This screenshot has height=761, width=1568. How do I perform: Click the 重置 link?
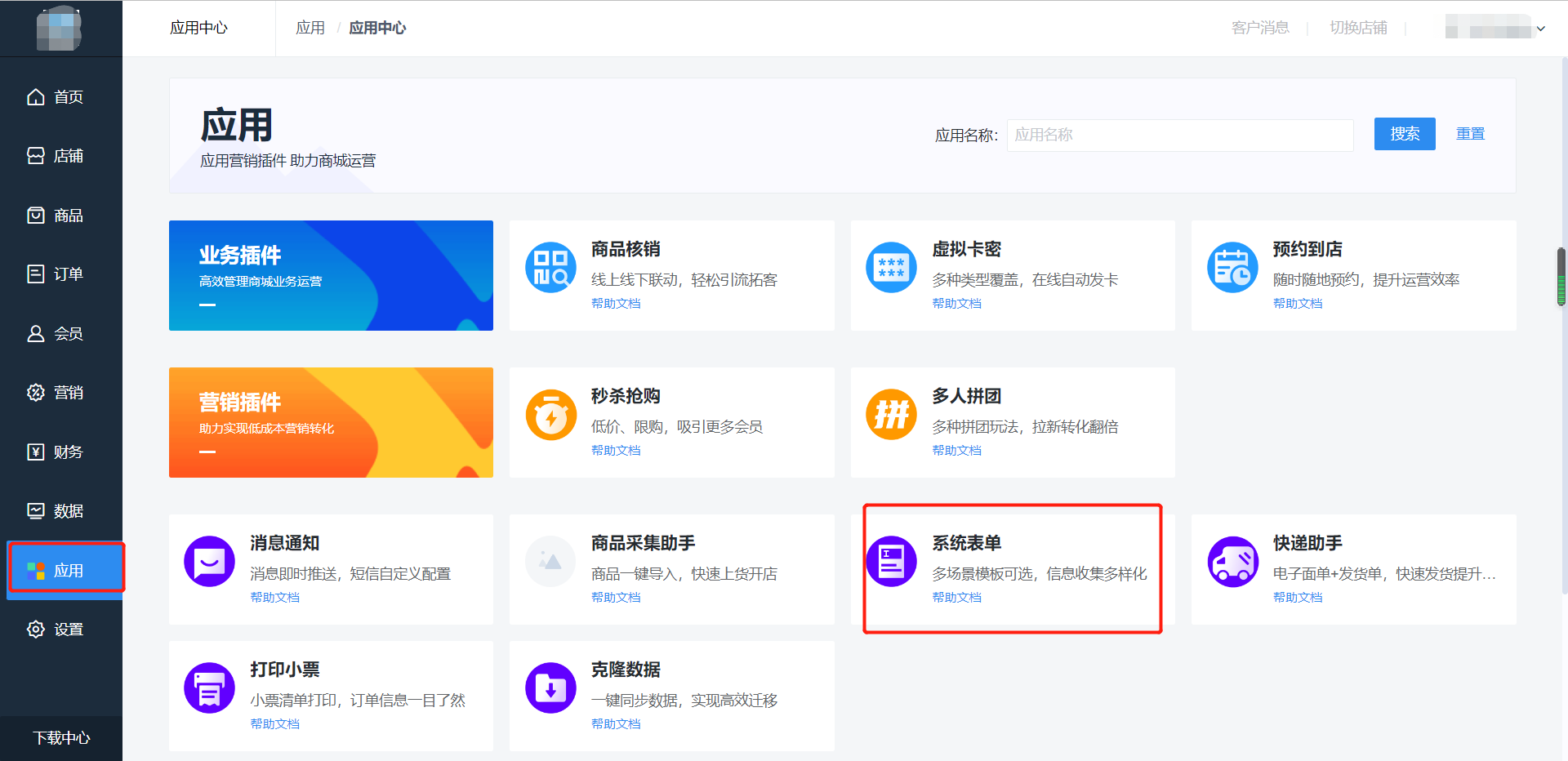pyautogui.click(x=1470, y=134)
